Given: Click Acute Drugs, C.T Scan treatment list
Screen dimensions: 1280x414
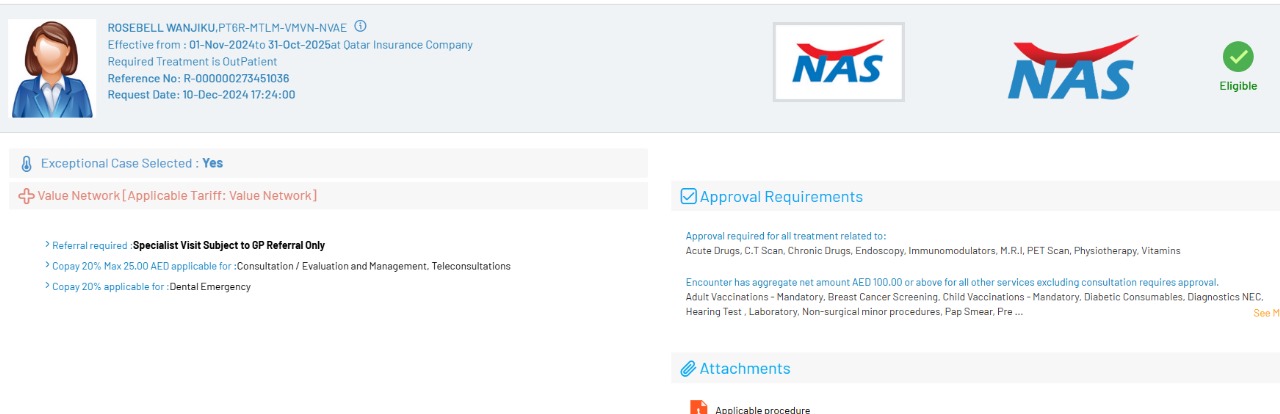Looking at the screenshot, I should [933, 250].
